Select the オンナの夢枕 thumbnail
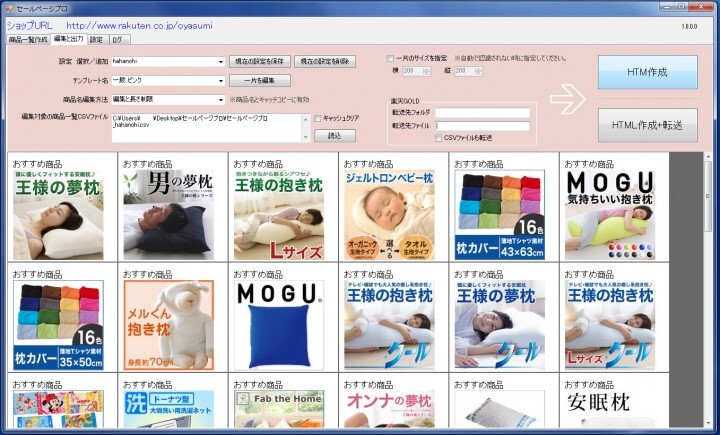This screenshot has width=720, height=435. (x=389, y=409)
